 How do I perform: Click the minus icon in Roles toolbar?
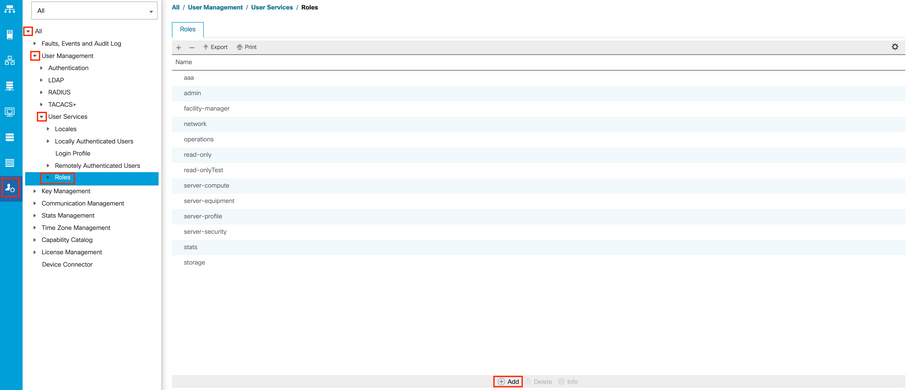(192, 47)
